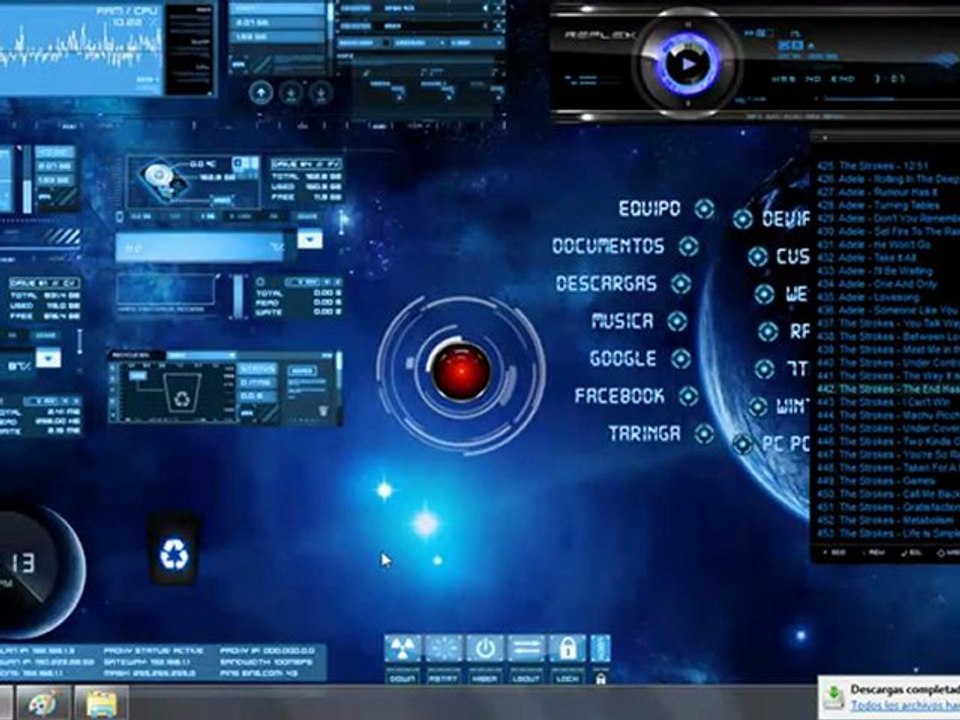
Task: Expand white dropdown arrow beside light-blue bar
Action: [x=310, y=238]
